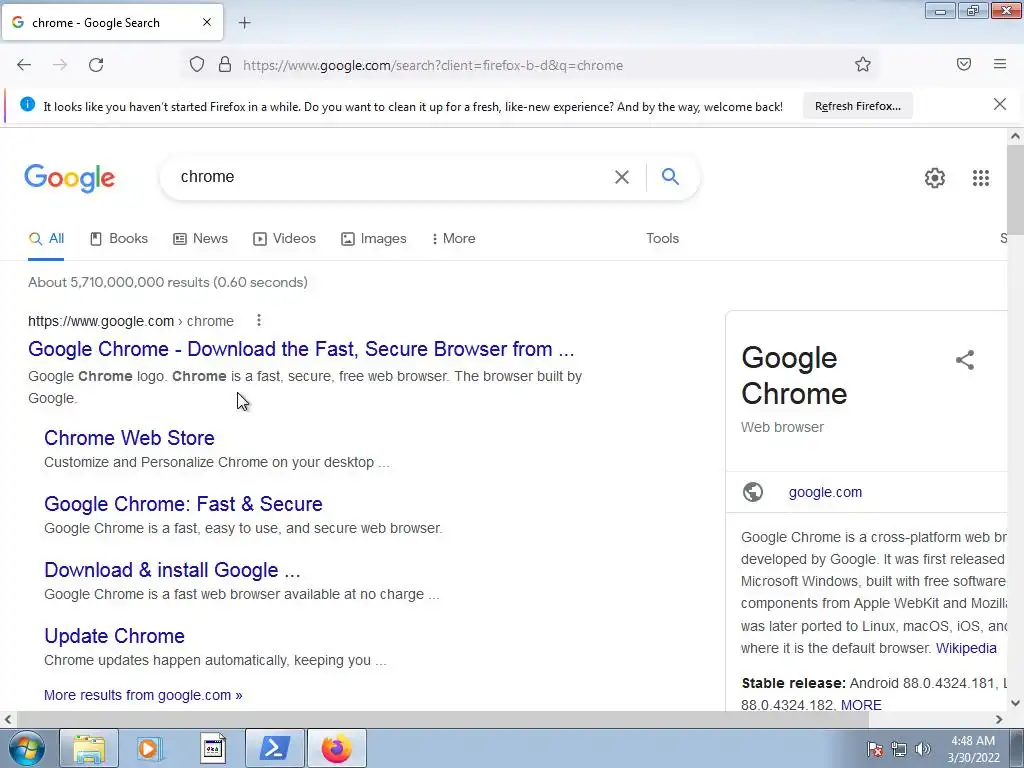This screenshot has height=768, width=1024.
Task: Click the vertical scrollbar thumb
Action: click(x=1015, y=189)
